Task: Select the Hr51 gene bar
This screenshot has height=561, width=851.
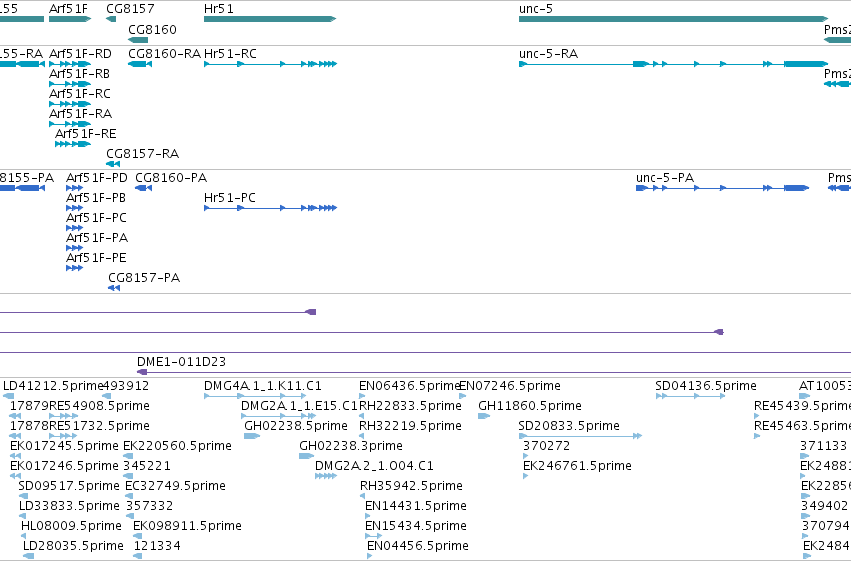Action: click(270, 19)
